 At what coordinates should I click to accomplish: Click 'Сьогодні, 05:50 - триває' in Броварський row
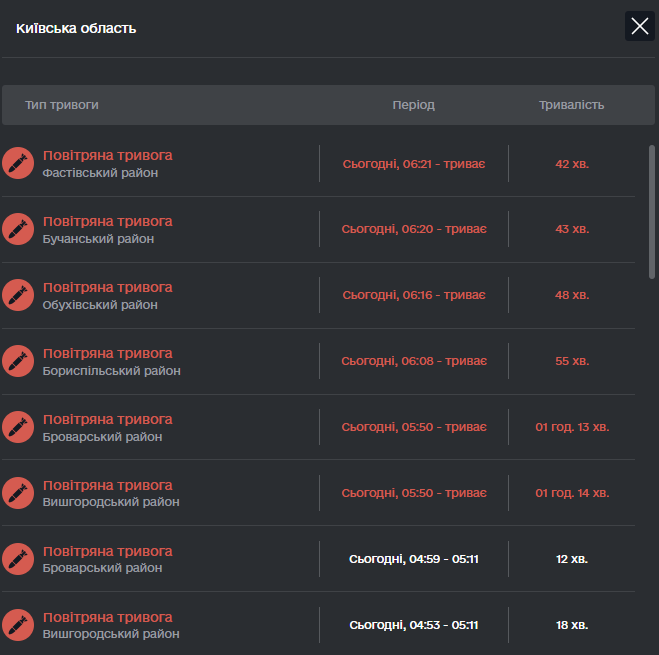click(414, 427)
